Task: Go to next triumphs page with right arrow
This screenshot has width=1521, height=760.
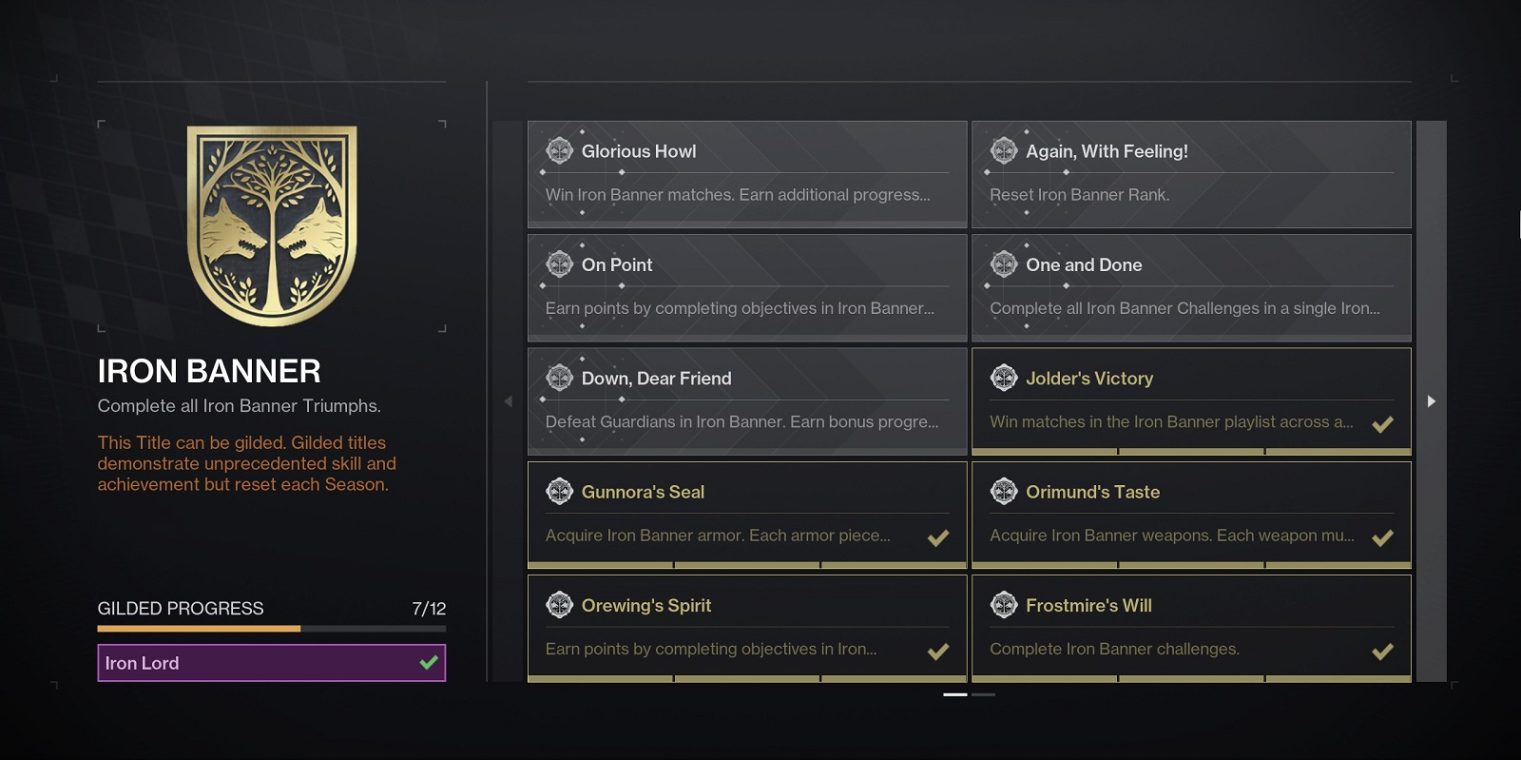Action: [x=1431, y=401]
